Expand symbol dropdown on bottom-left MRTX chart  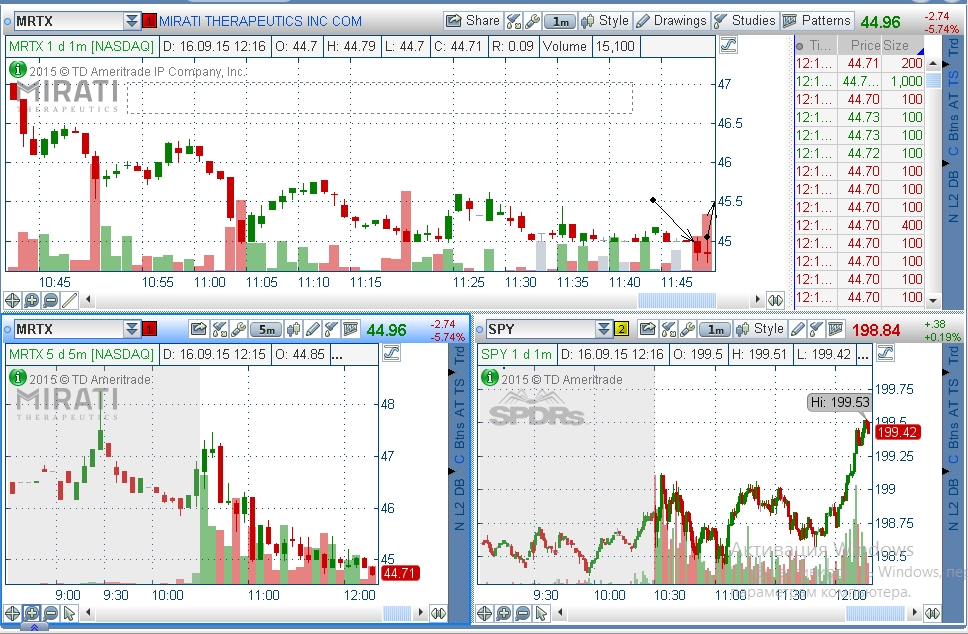(131, 329)
